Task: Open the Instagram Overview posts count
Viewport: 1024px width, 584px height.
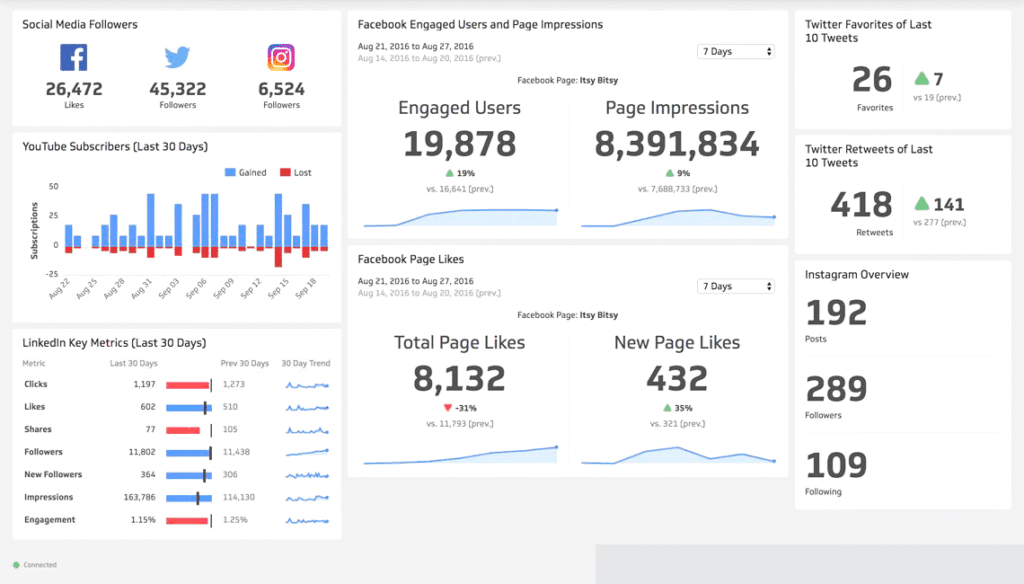Action: click(836, 313)
